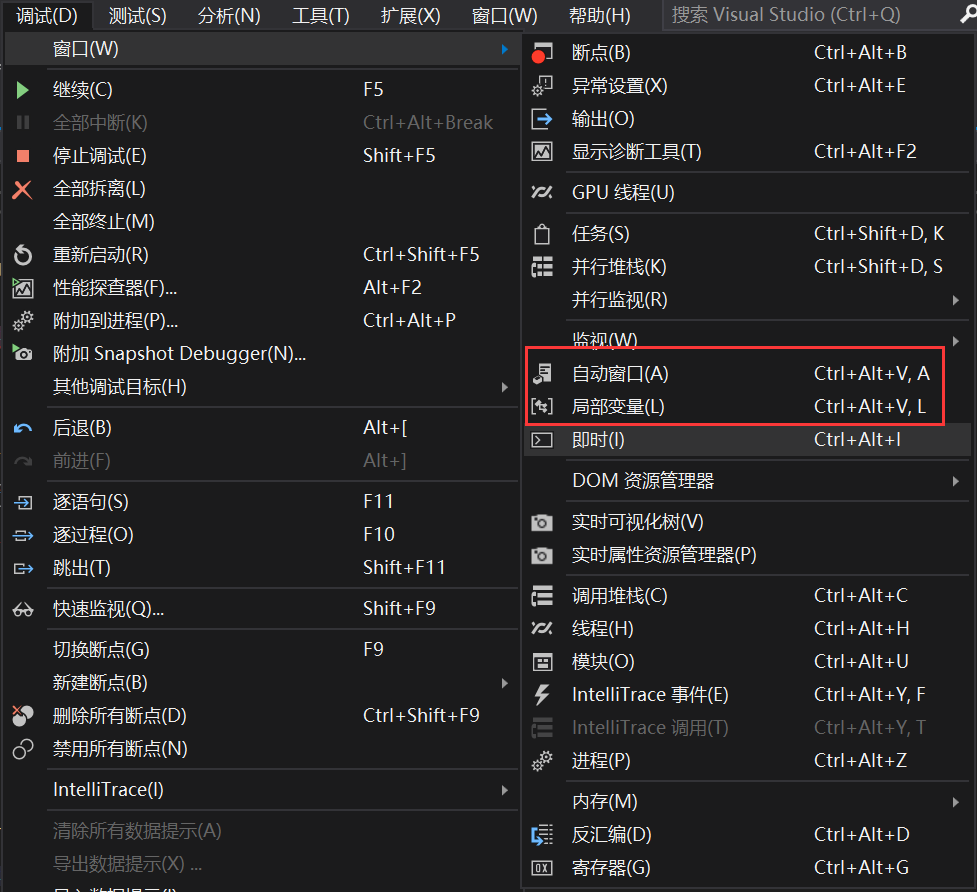
Task: Click the Performance Profiler chart icon
Action: (x=23, y=288)
